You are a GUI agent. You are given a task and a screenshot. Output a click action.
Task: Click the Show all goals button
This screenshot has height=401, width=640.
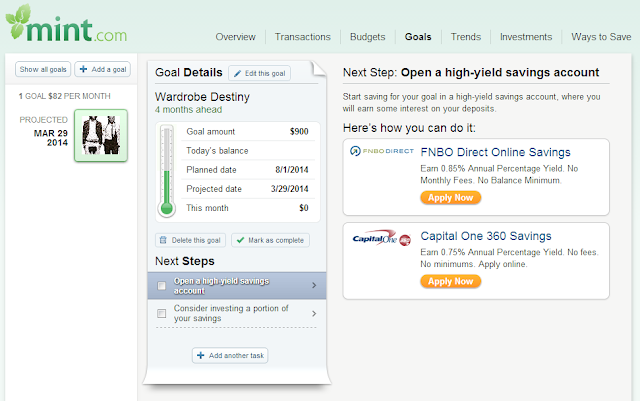tap(42, 69)
